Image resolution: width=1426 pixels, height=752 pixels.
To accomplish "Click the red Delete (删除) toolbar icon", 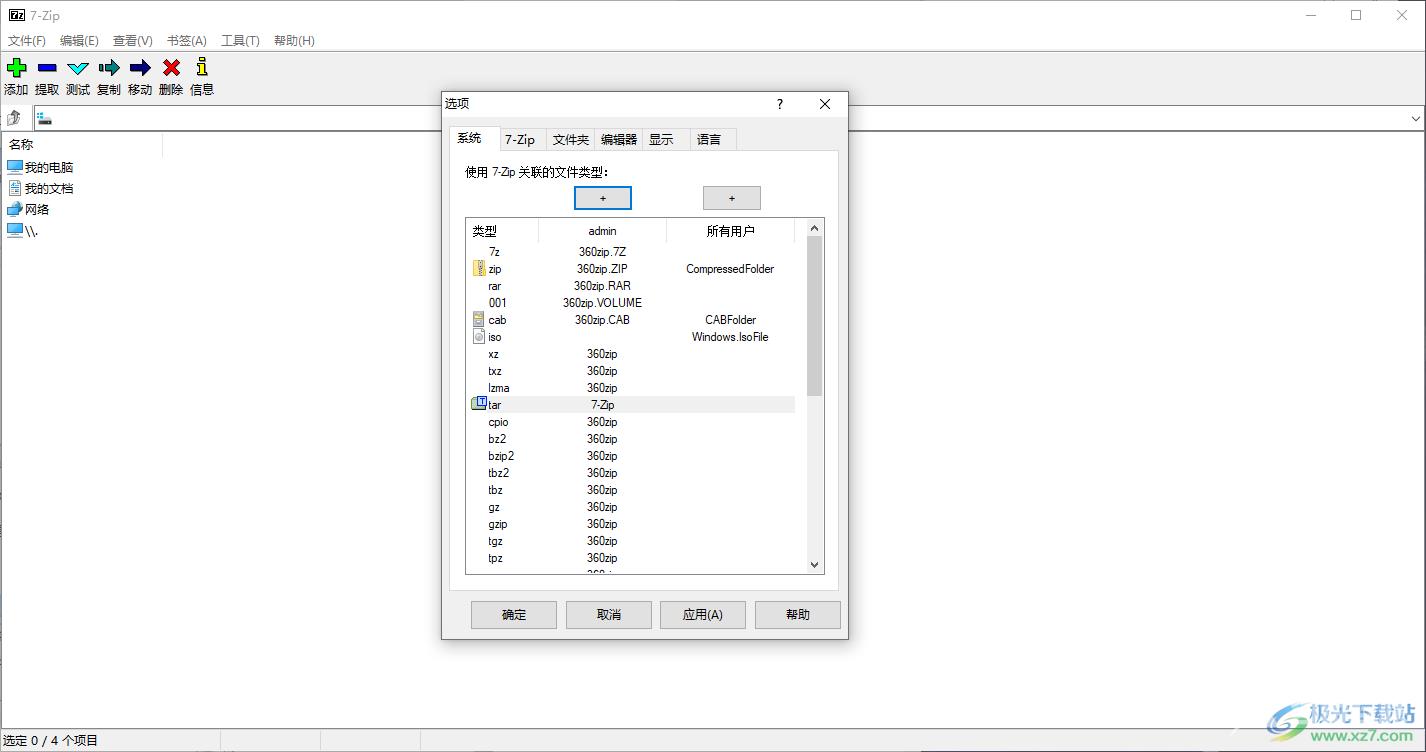I will (171, 68).
